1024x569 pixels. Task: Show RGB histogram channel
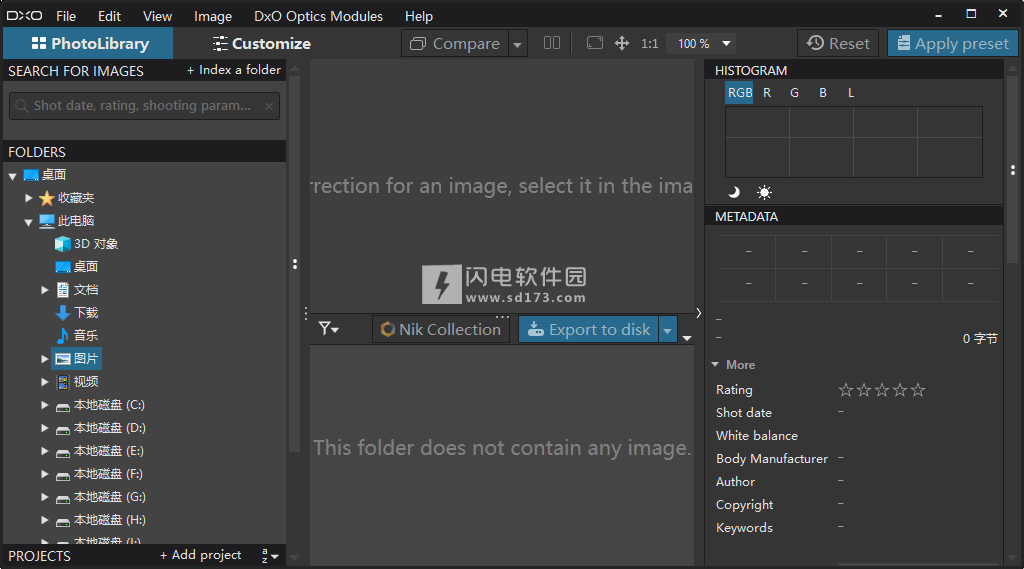click(739, 93)
